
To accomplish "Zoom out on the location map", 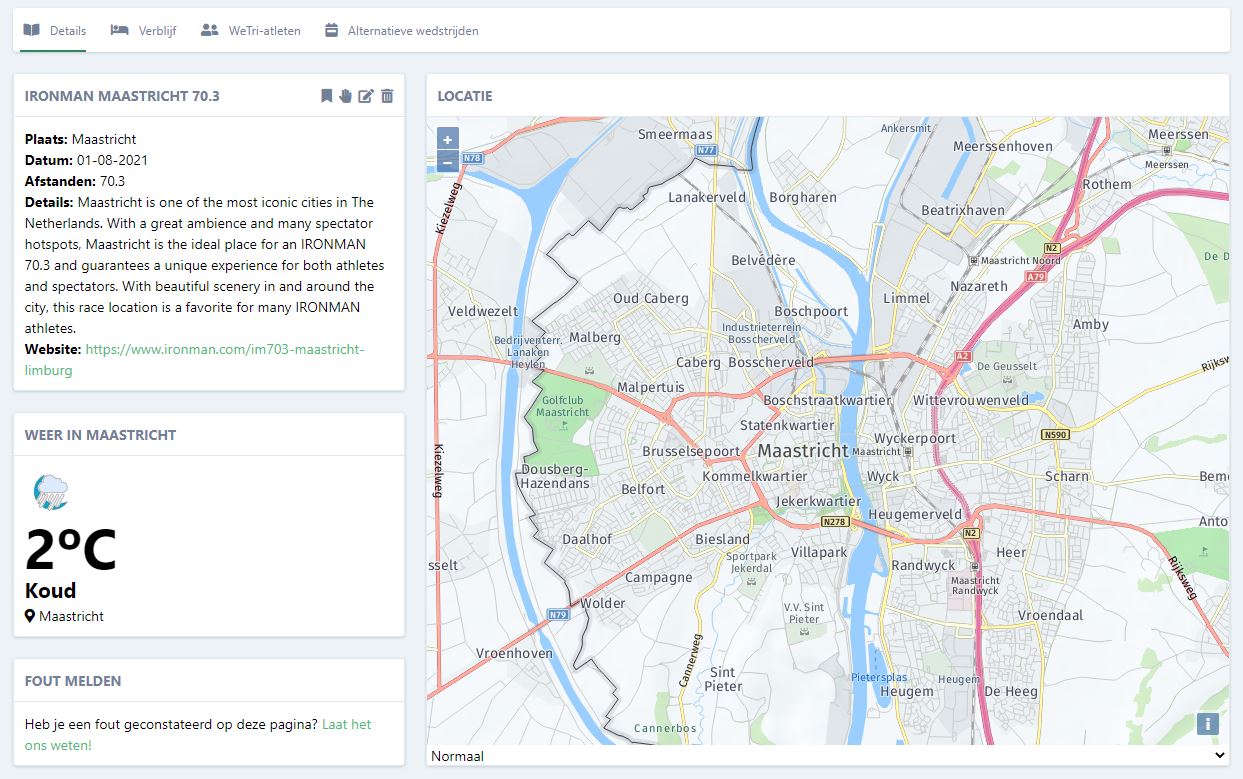I will click(448, 161).
